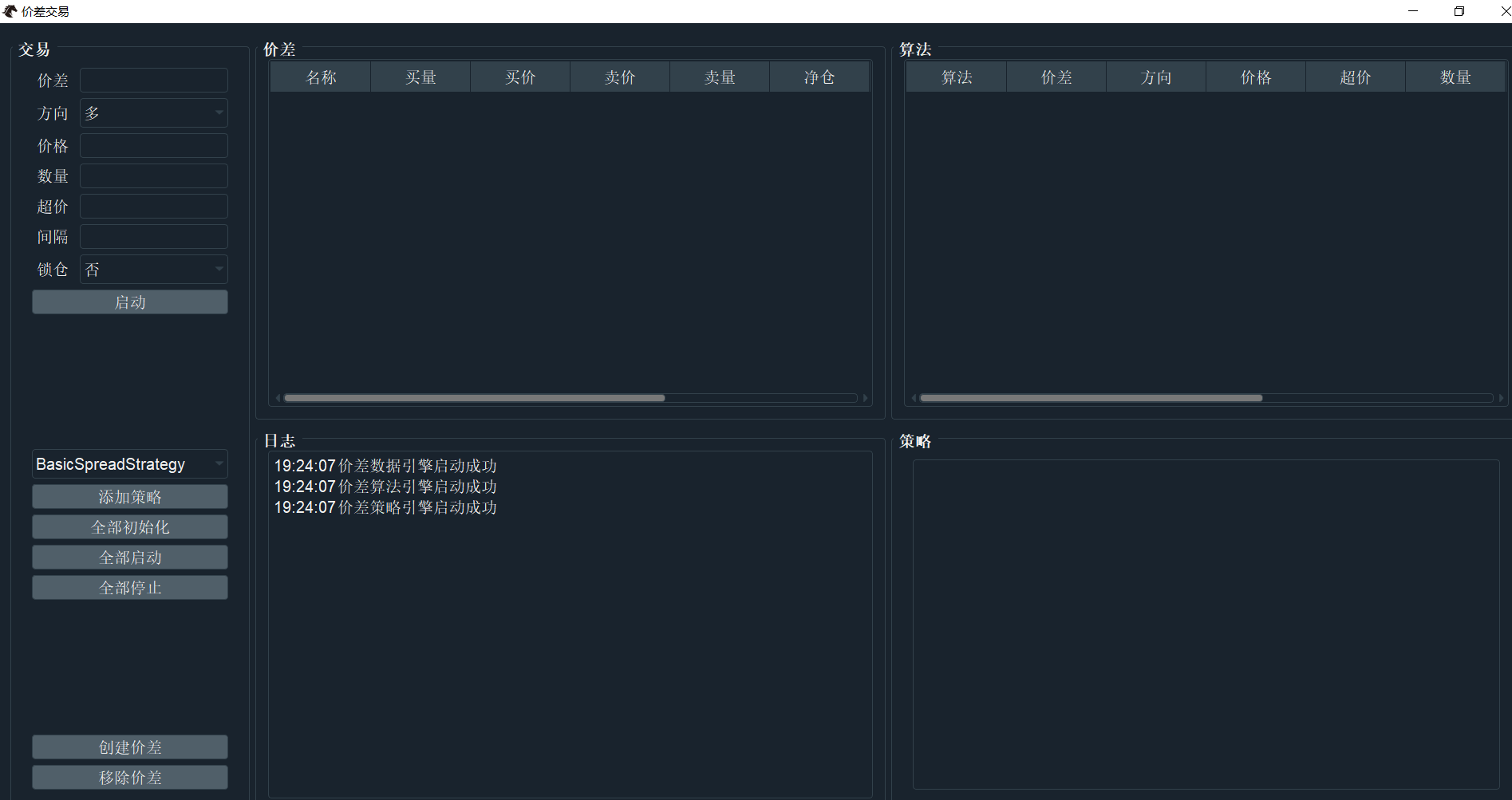
Task: Click inside the 价格 price input field
Action: (x=153, y=145)
